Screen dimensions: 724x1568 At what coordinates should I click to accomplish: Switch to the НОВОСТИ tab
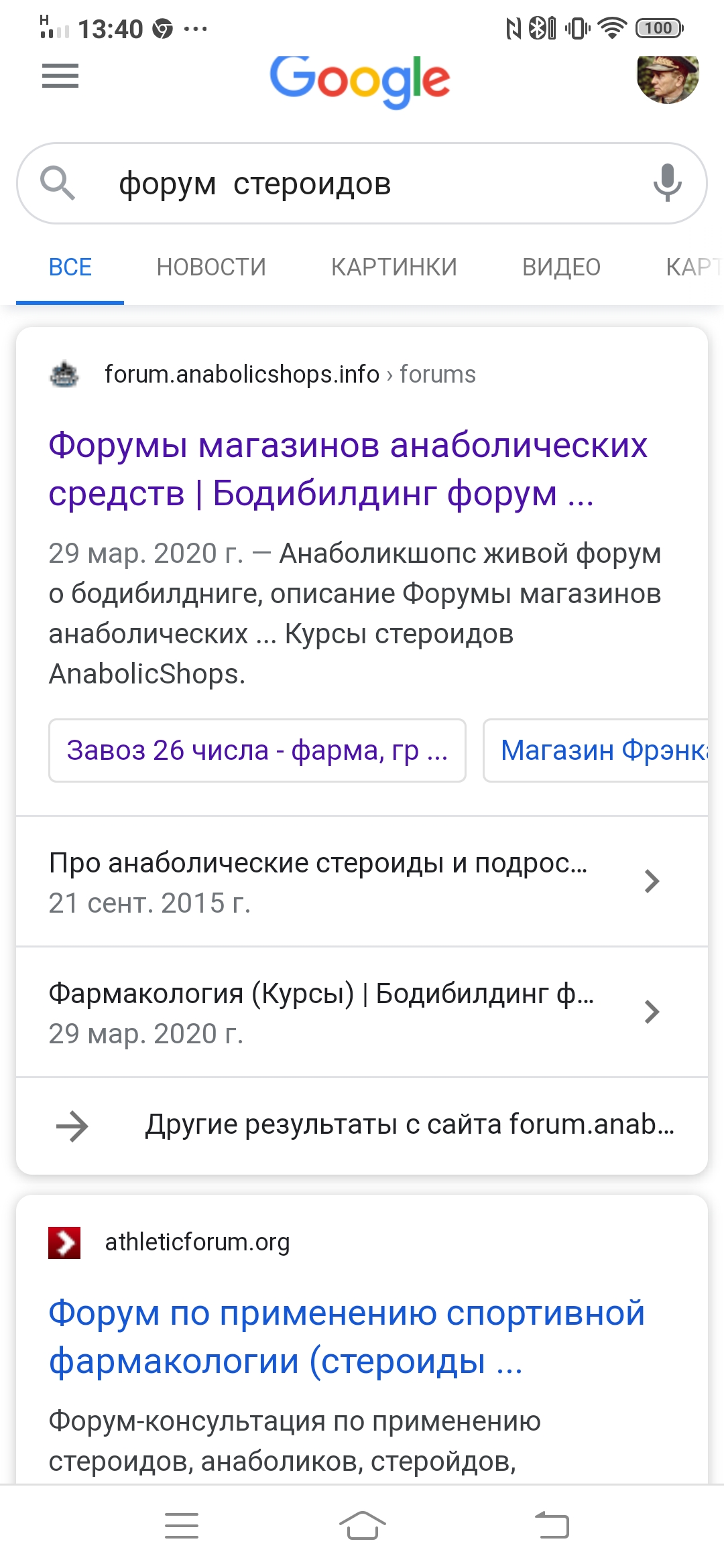[211, 267]
